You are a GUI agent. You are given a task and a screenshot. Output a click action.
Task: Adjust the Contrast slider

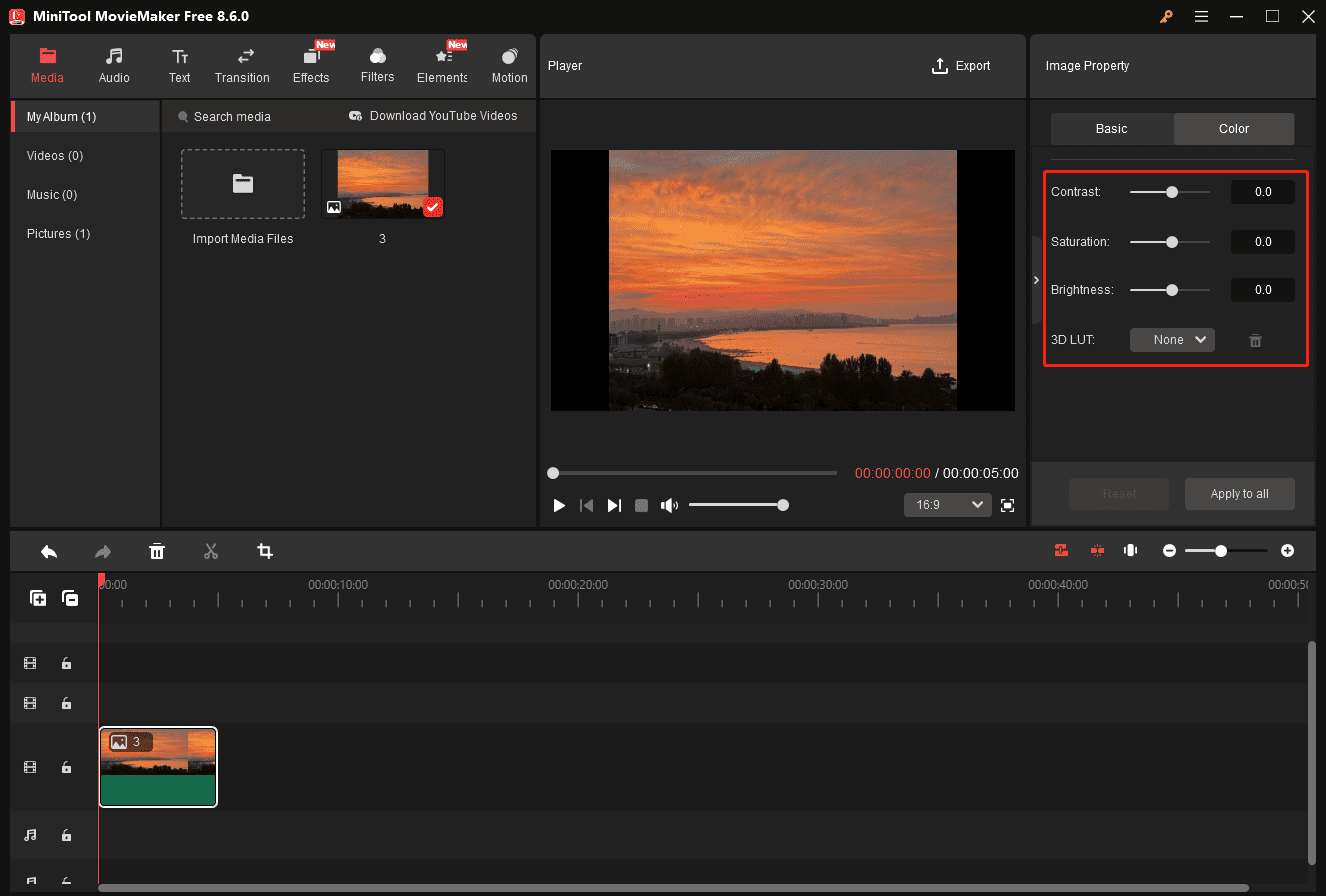[1170, 192]
